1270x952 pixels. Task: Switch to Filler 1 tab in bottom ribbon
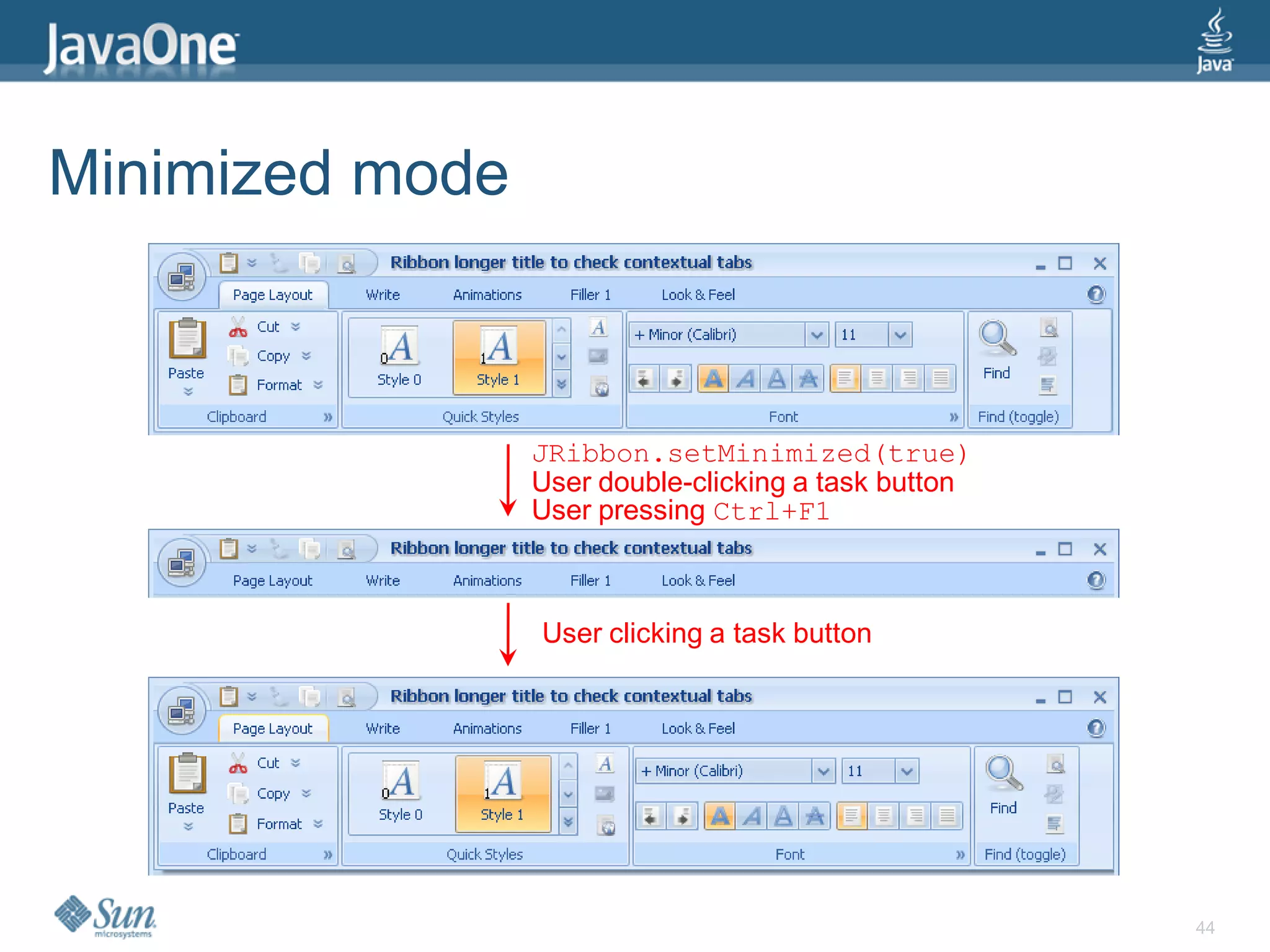point(590,728)
